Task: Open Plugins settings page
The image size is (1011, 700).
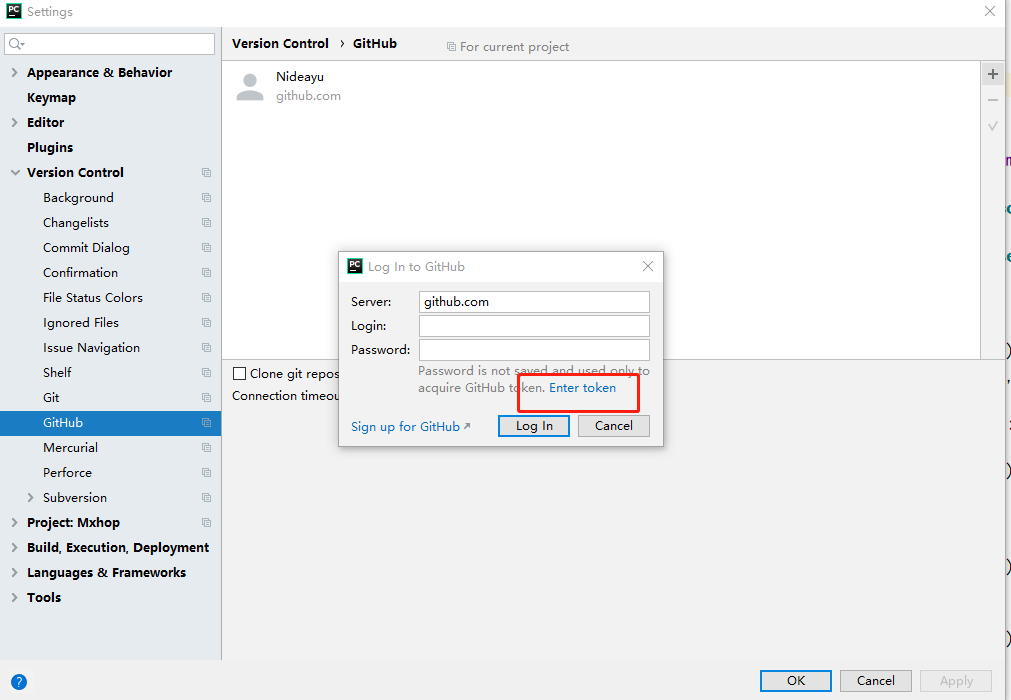Action: coord(50,148)
